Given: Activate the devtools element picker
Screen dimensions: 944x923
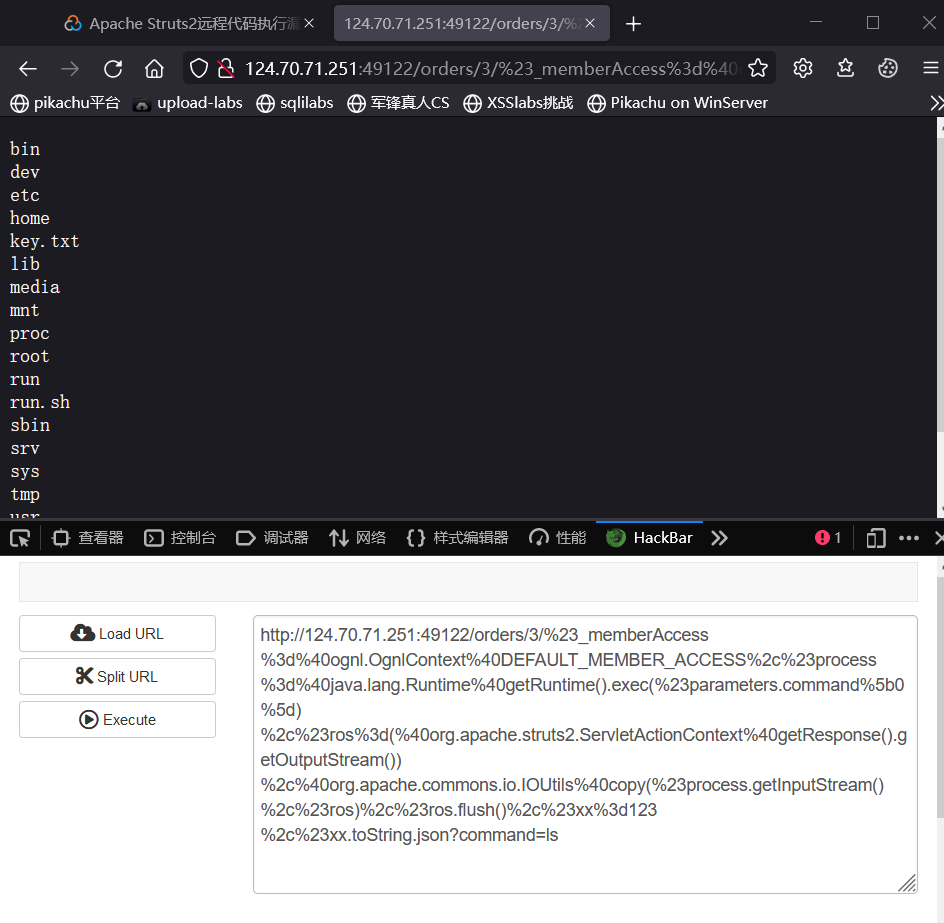Looking at the screenshot, I should click(20, 538).
